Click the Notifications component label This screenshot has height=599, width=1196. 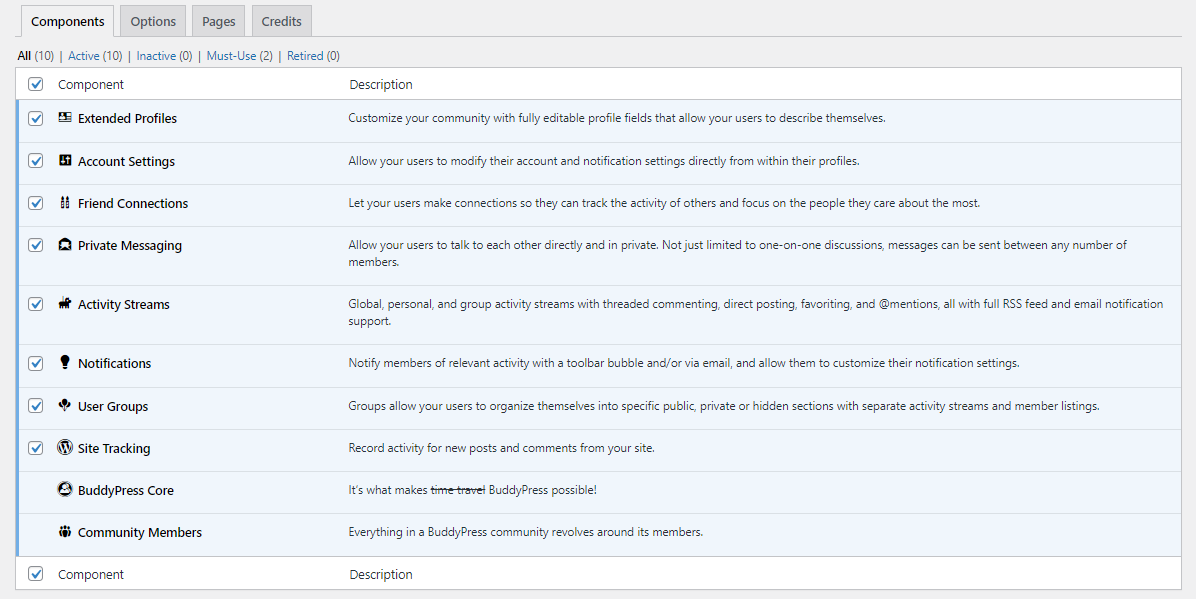coord(114,363)
